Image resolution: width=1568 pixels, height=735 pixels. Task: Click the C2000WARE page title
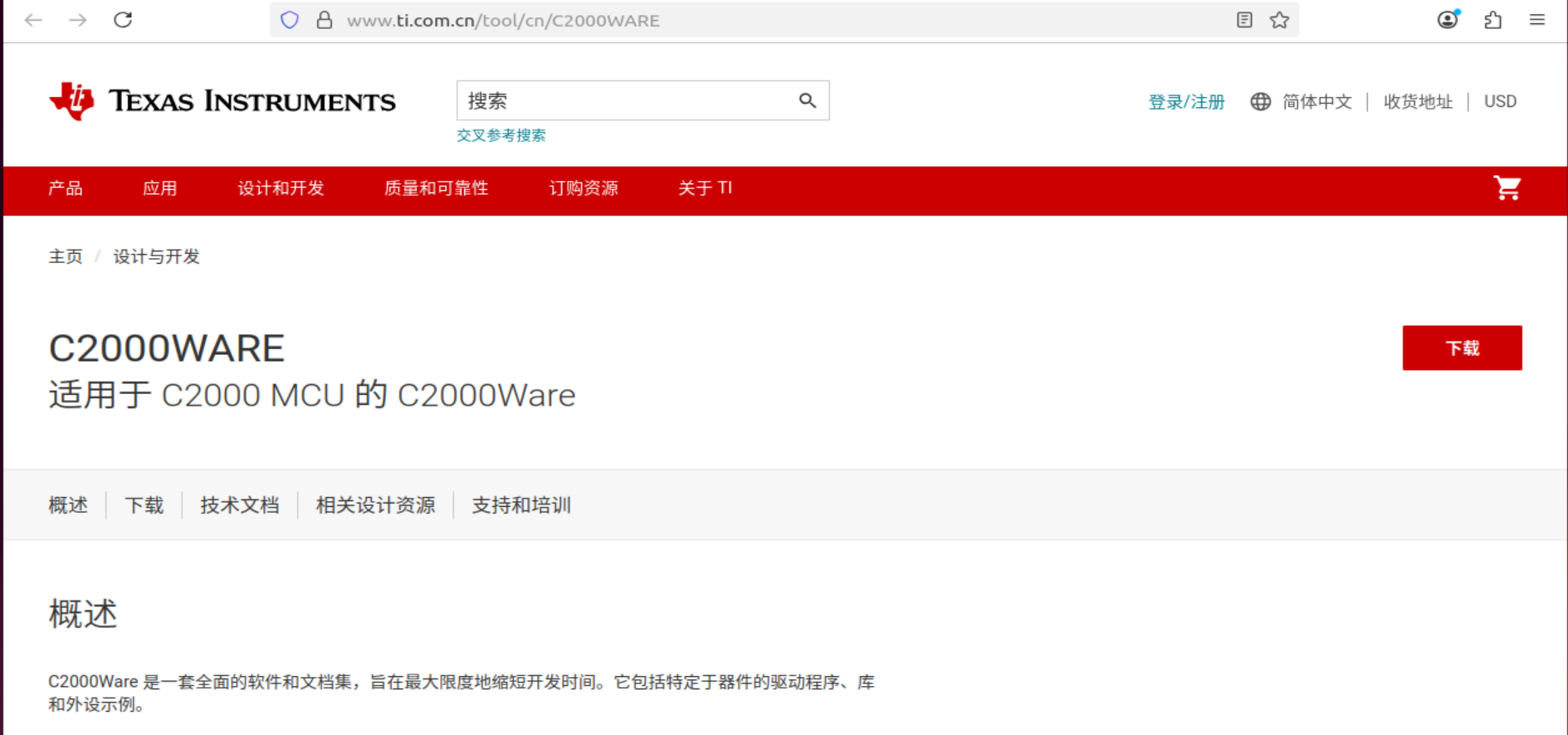(167, 348)
